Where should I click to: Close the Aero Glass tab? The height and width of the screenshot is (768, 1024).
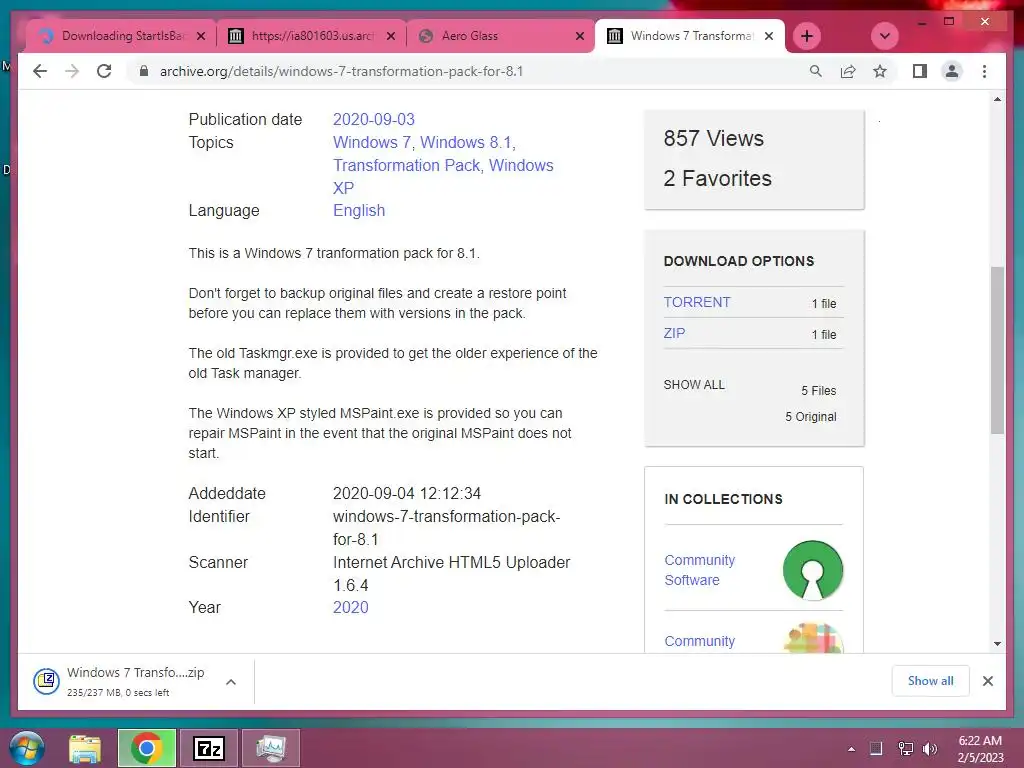[x=580, y=36]
